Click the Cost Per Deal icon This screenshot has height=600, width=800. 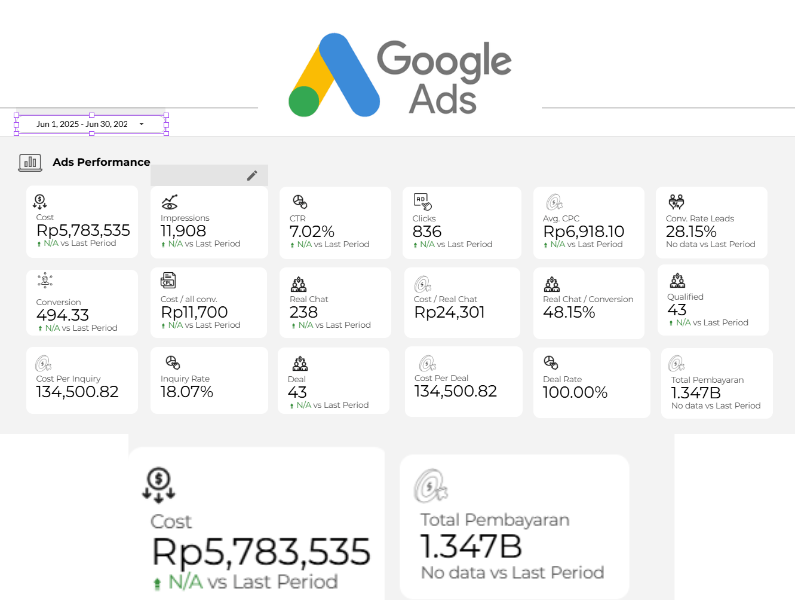coord(428,363)
